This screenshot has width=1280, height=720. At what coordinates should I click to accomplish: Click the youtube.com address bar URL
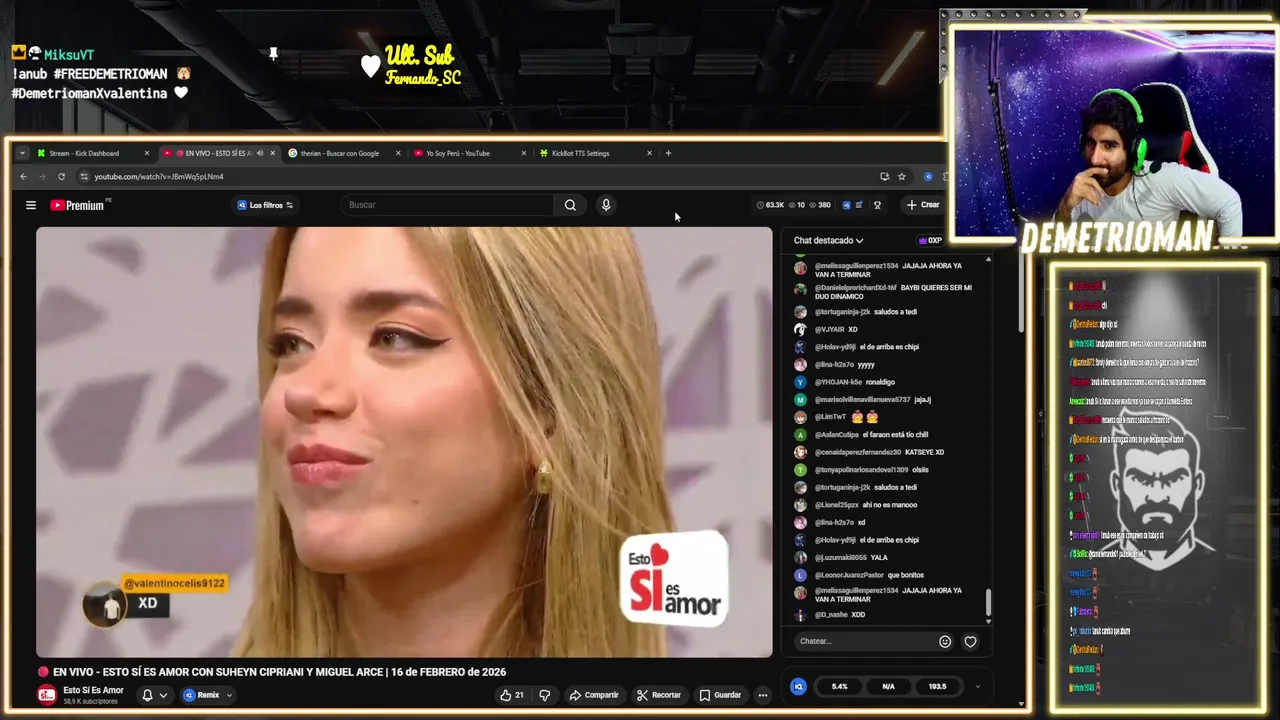click(x=159, y=177)
